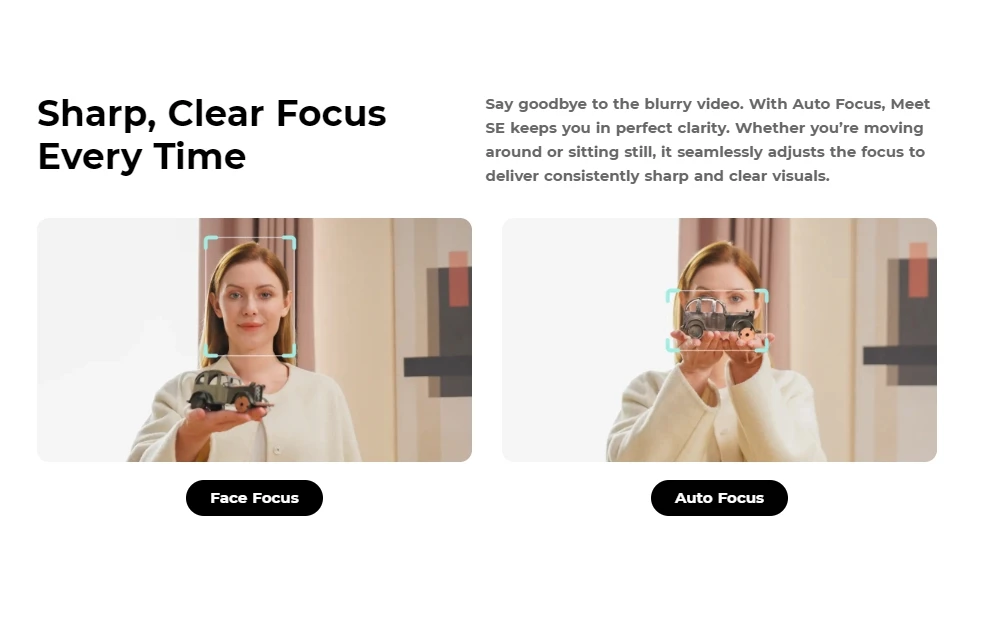
Task: Click the toy car in the Face Focus image
Action: coord(229,390)
